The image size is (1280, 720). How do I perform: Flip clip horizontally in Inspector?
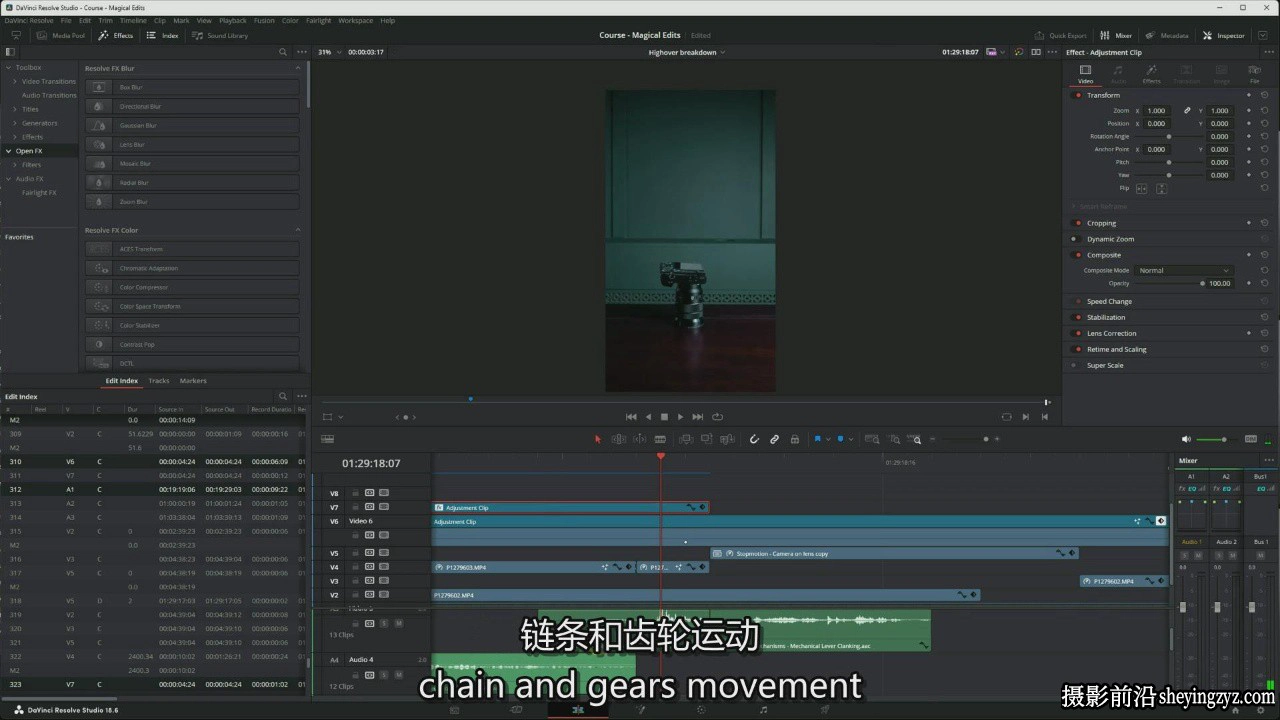(1142, 188)
